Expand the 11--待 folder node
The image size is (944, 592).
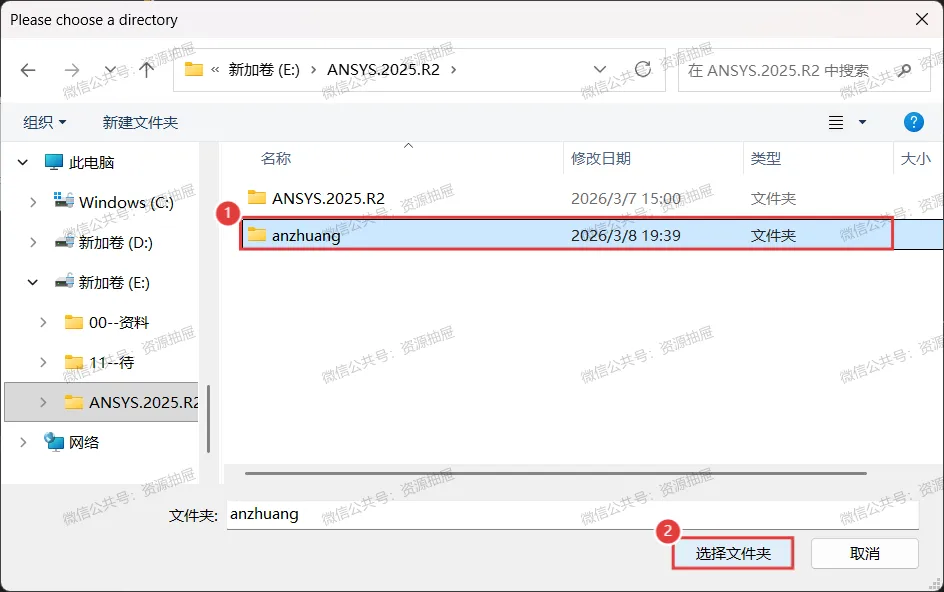click(x=43, y=362)
